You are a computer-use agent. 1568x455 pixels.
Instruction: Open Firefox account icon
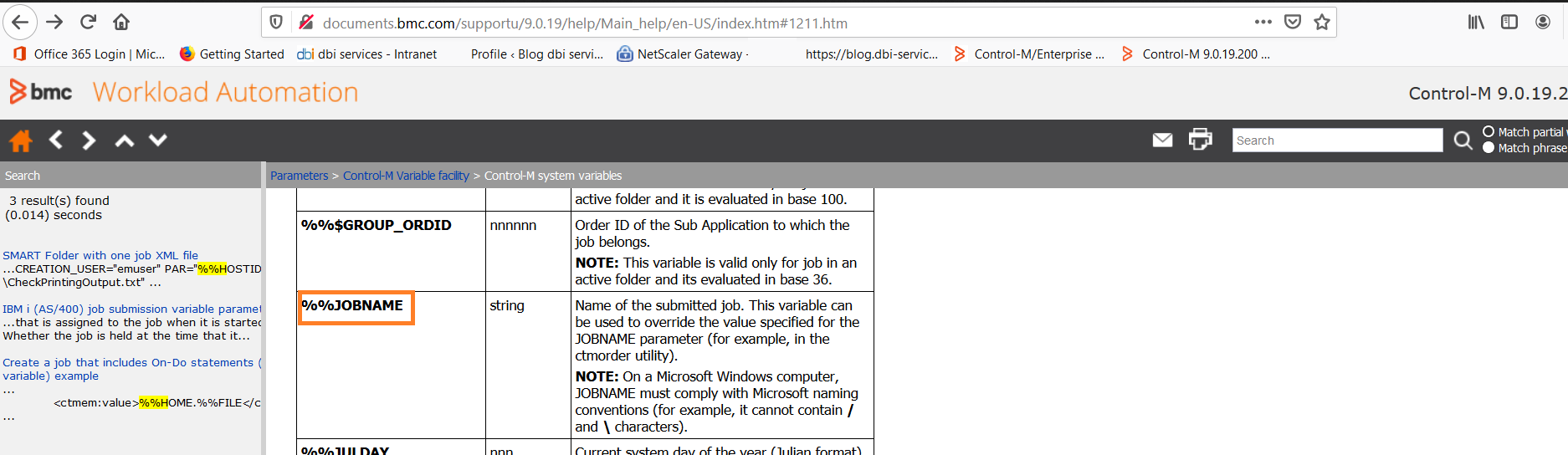[x=1543, y=23]
